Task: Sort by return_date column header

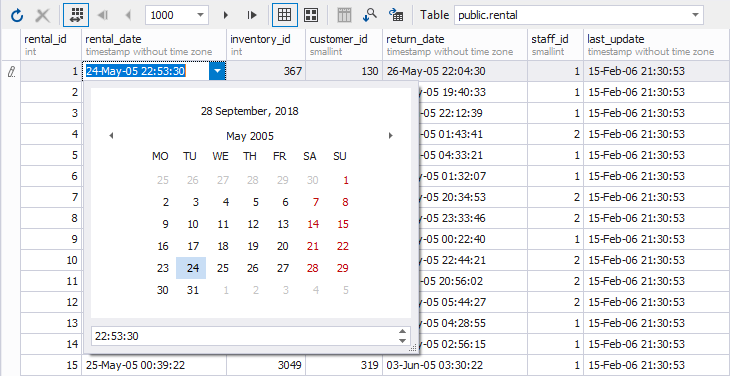Action: pyautogui.click(x=455, y=45)
